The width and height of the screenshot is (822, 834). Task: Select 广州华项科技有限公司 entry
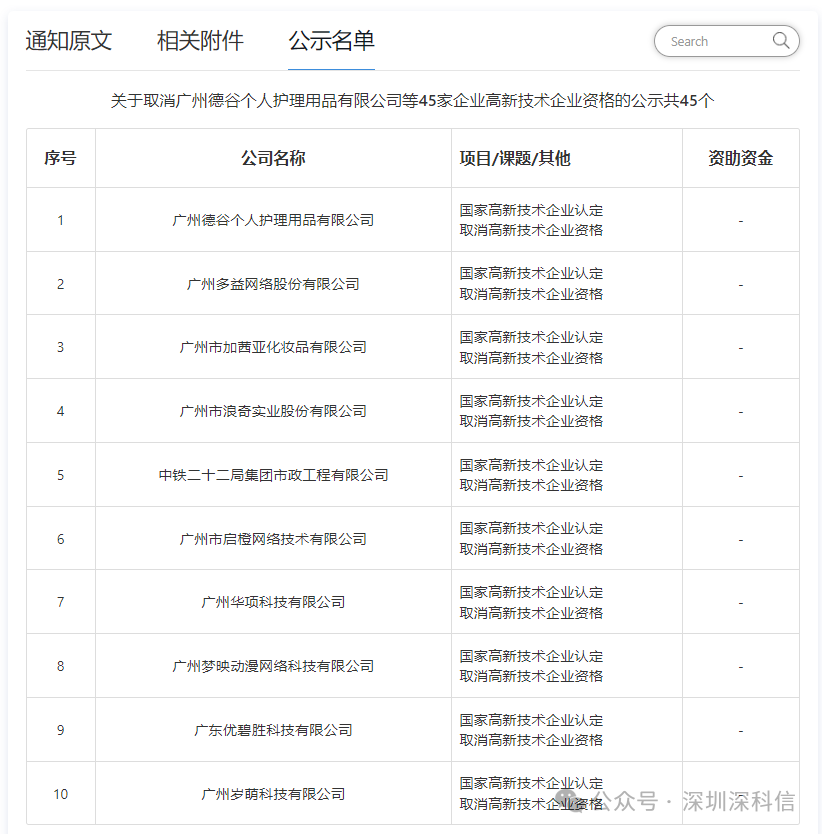pyautogui.click(x=274, y=602)
